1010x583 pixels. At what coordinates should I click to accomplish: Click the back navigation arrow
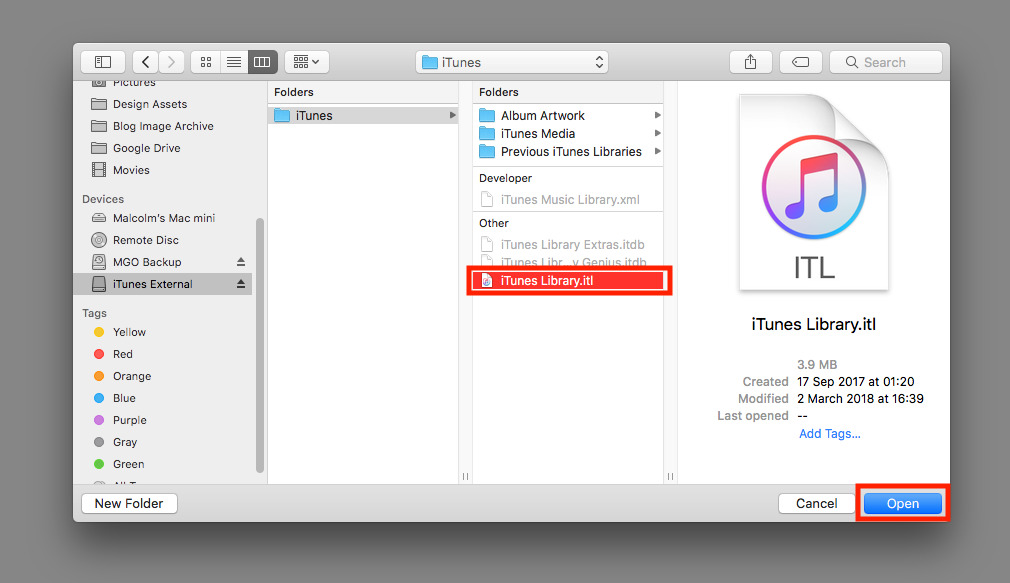tap(146, 62)
